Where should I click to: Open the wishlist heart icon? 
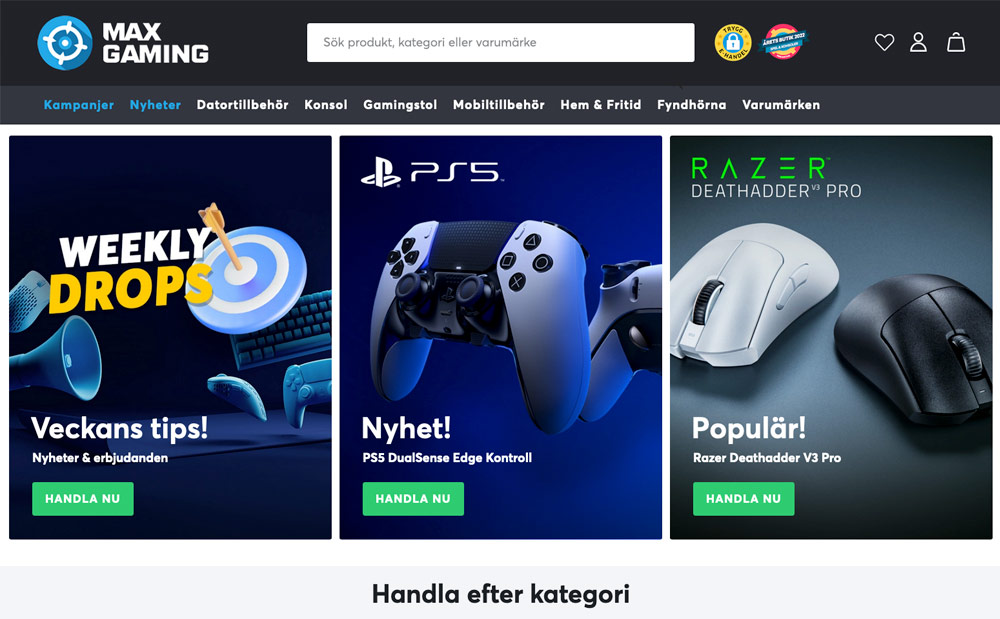884,43
